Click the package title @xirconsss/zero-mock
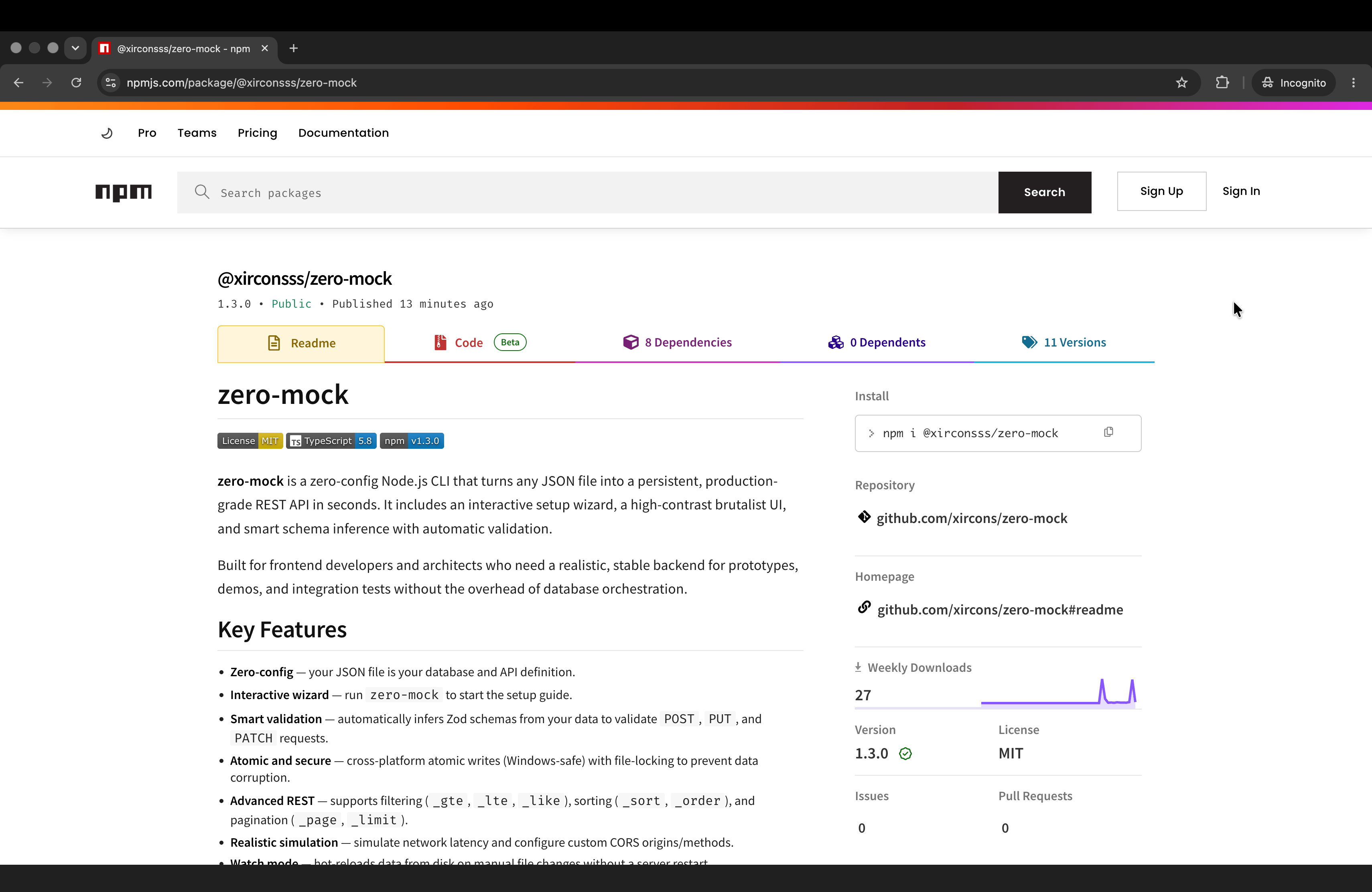The image size is (1372, 892). click(x=304, y=278)
